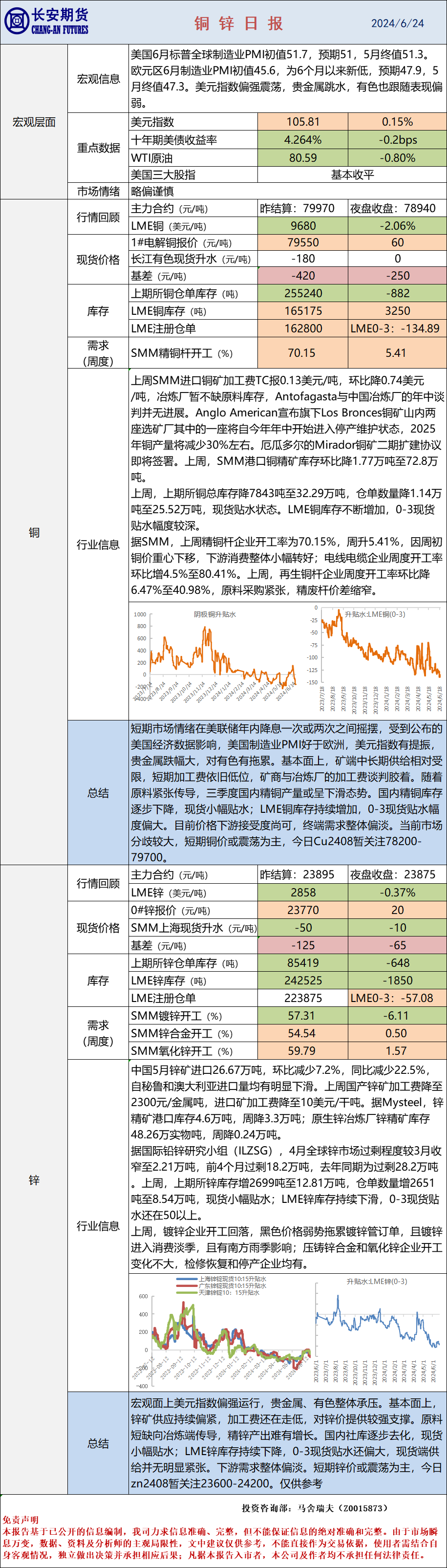Select the WTI原油 price 80.59
This screenshot has height=1568, width=447.
[x=303, y=158]
